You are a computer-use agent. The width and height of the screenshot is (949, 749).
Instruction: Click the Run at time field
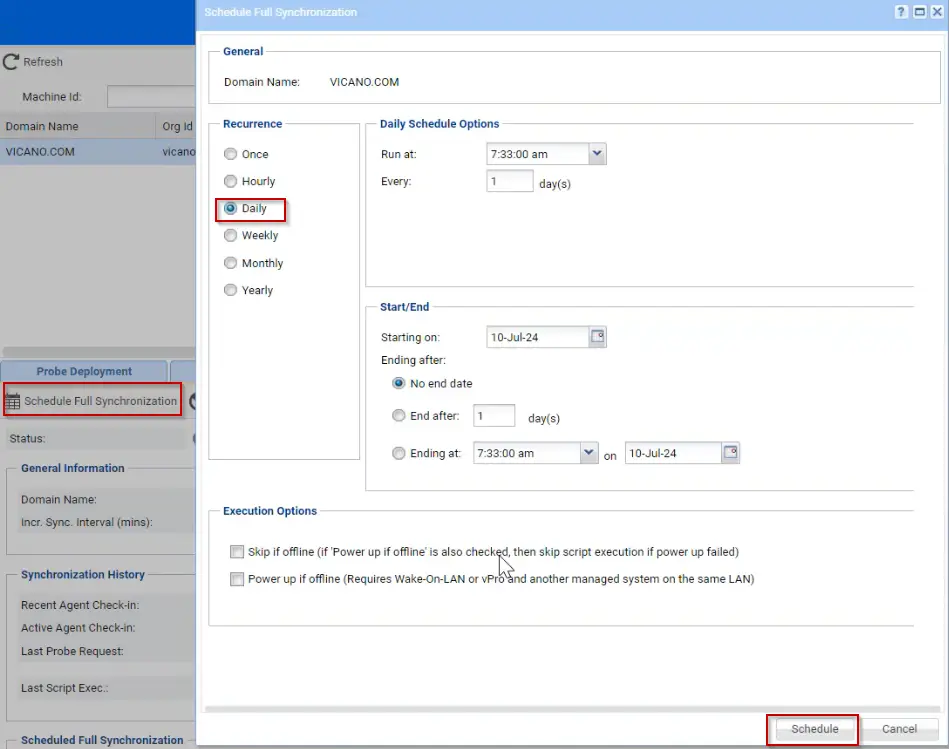pyautogui.click(x=537, y=154)
